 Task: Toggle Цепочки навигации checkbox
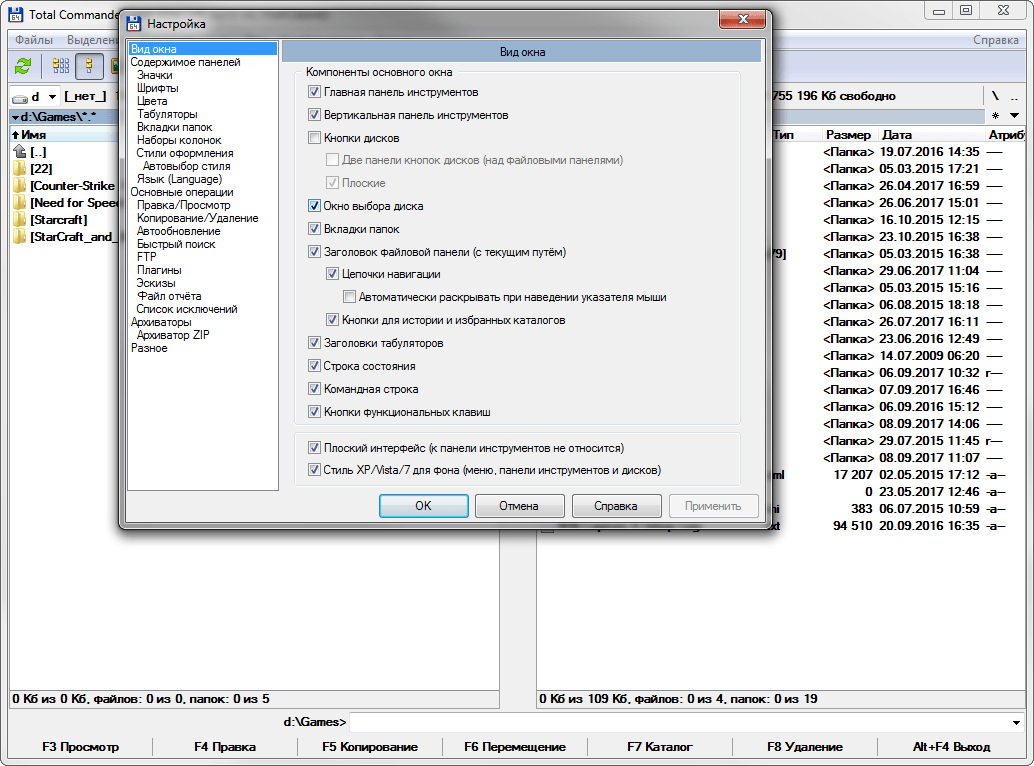coord(332,274)
